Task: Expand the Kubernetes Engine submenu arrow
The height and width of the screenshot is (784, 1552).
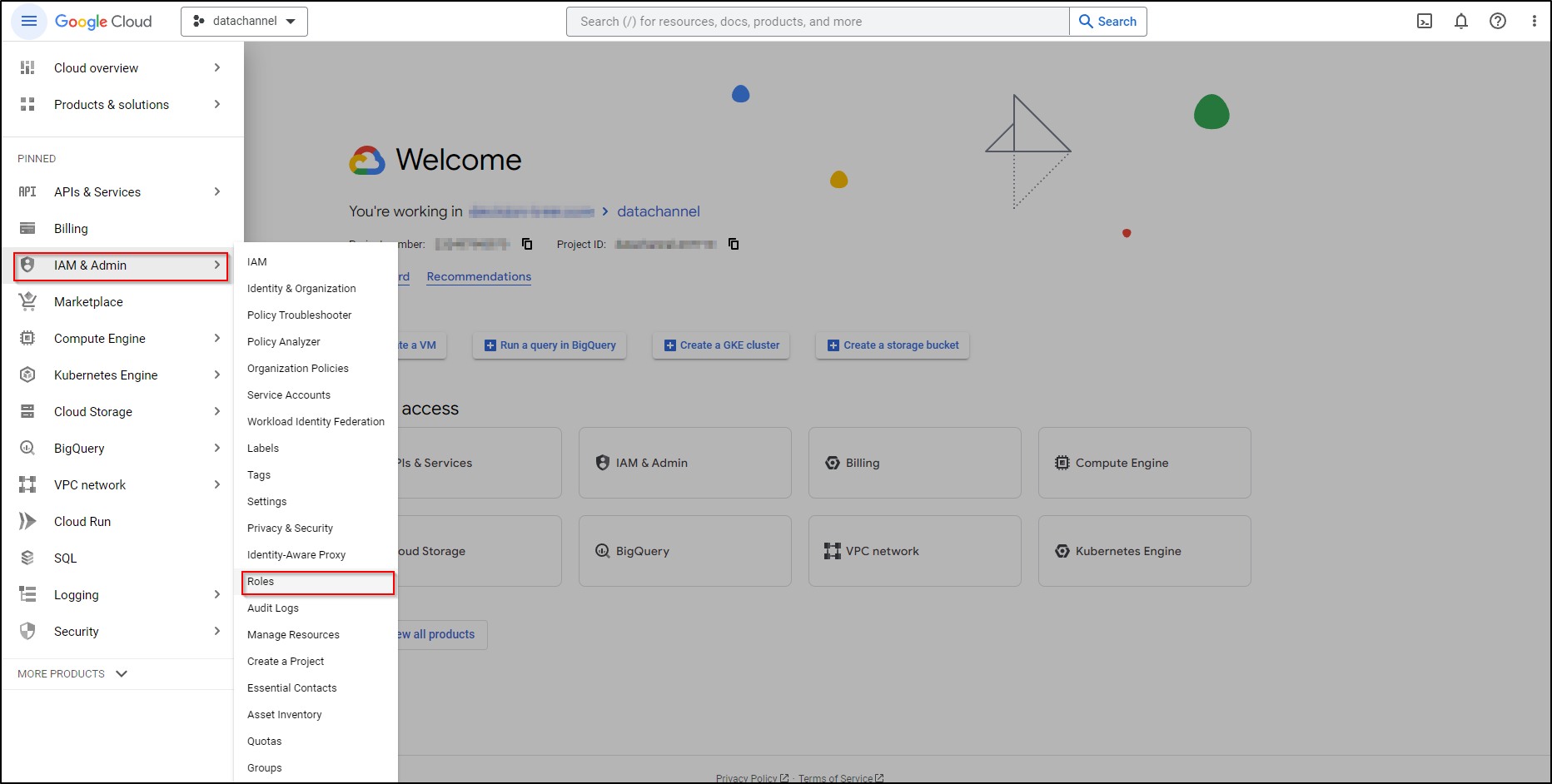Action: [x=217, y=375]
